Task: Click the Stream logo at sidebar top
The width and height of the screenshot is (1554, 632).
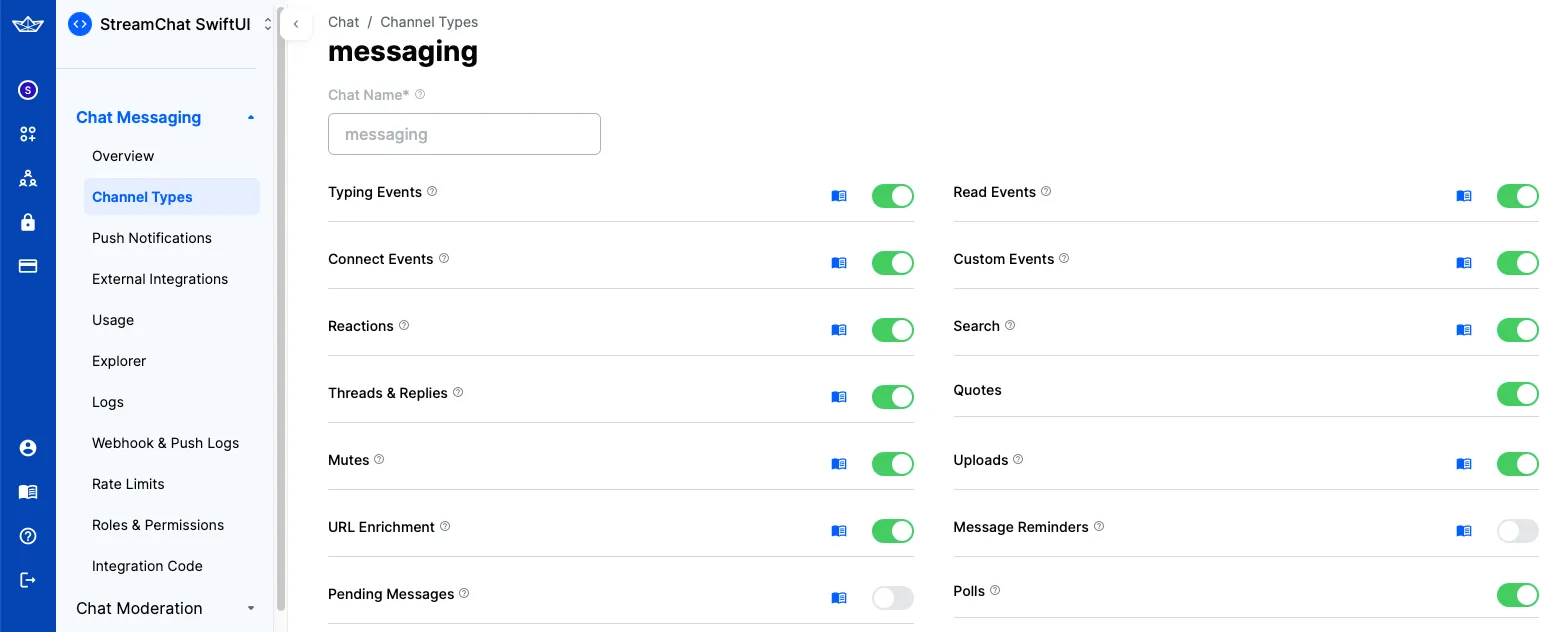Action: pos(27,25)
